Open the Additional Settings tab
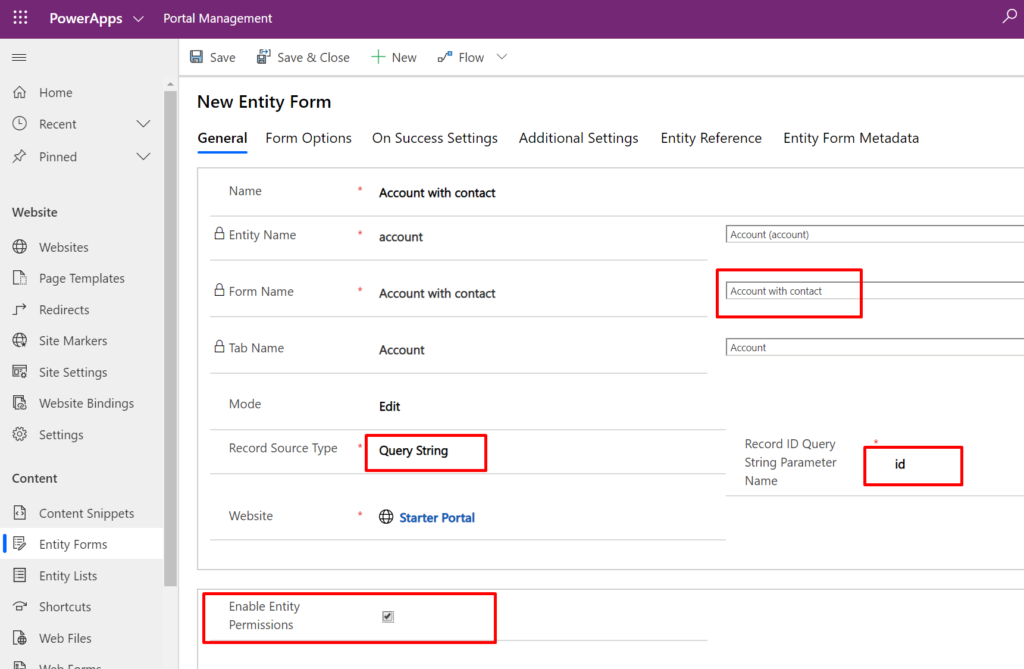The height and width of the screenshot is (669, 1024). 579,139
